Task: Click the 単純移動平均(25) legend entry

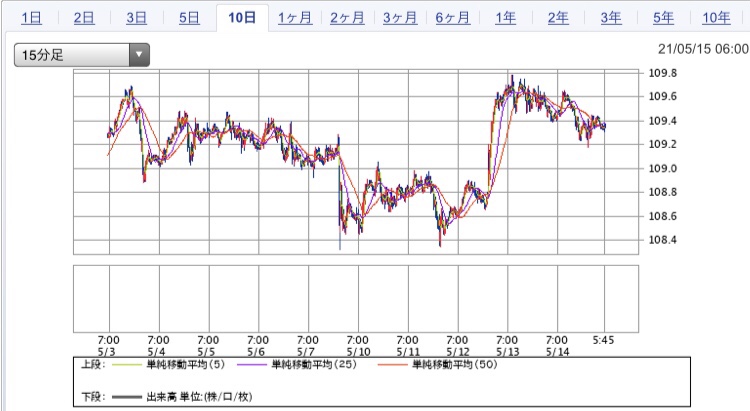Action: click(x=314, y=365)
